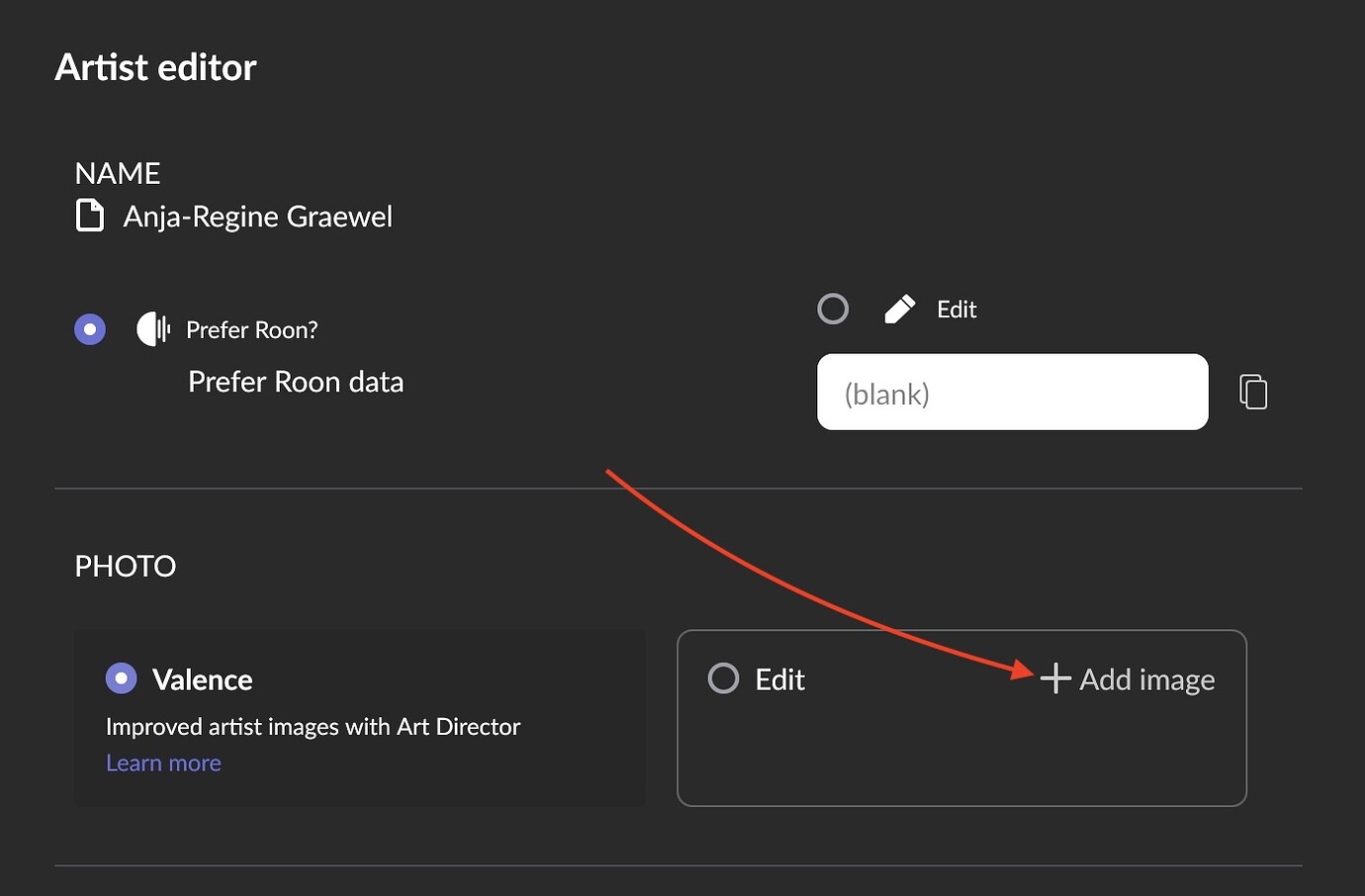
Task: Click the PHOTO section heading
Action: point(126,566)
